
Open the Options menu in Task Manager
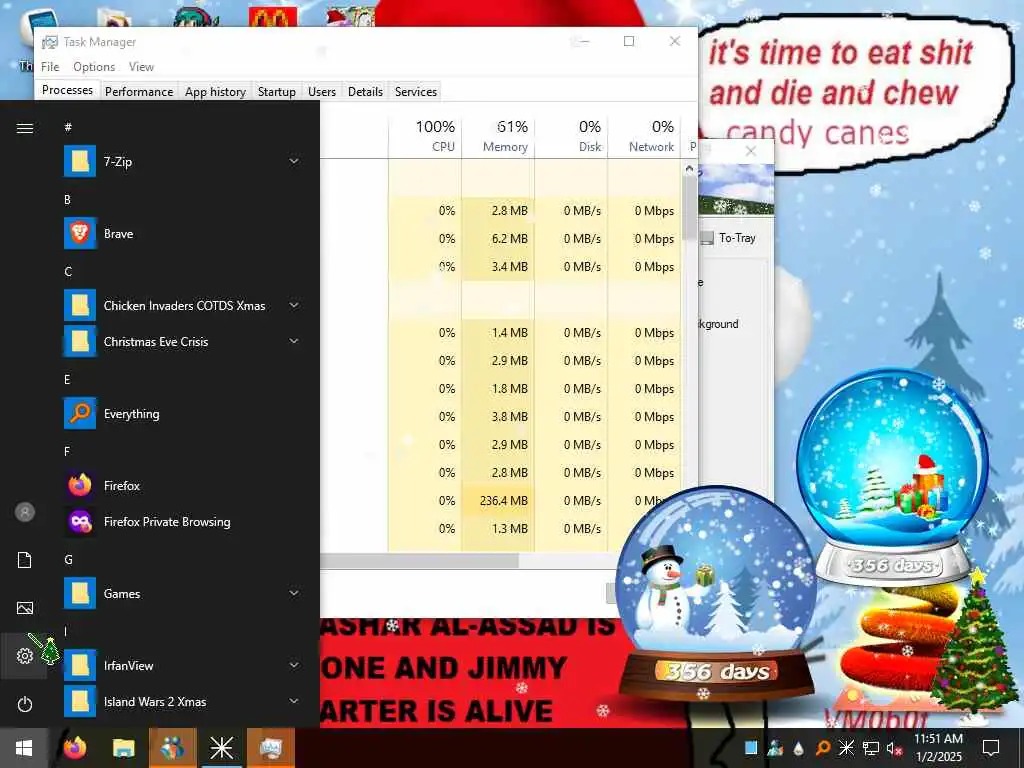pos(94,67)
